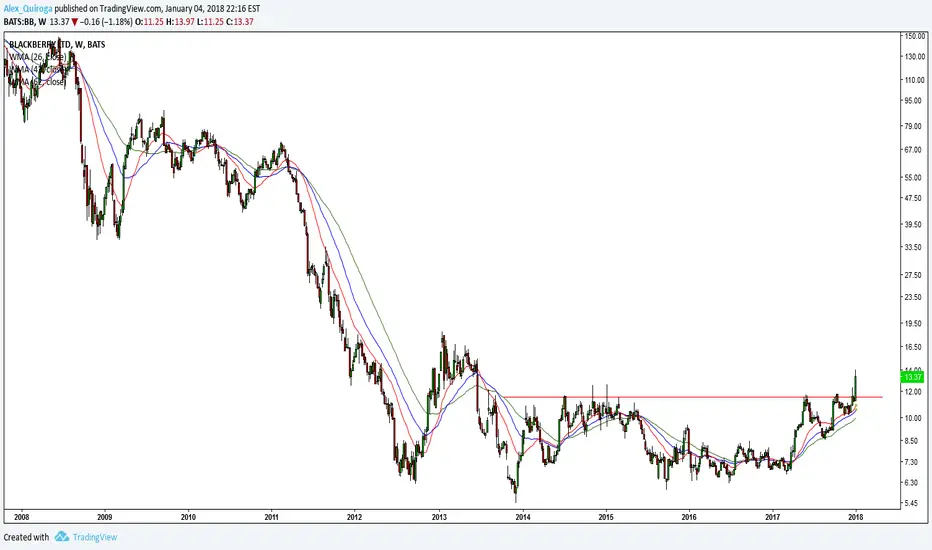The height and width of the screenshot is (550, 932).
Task: Click the 150.00 price axis label
Action: (x=914, y=36)
